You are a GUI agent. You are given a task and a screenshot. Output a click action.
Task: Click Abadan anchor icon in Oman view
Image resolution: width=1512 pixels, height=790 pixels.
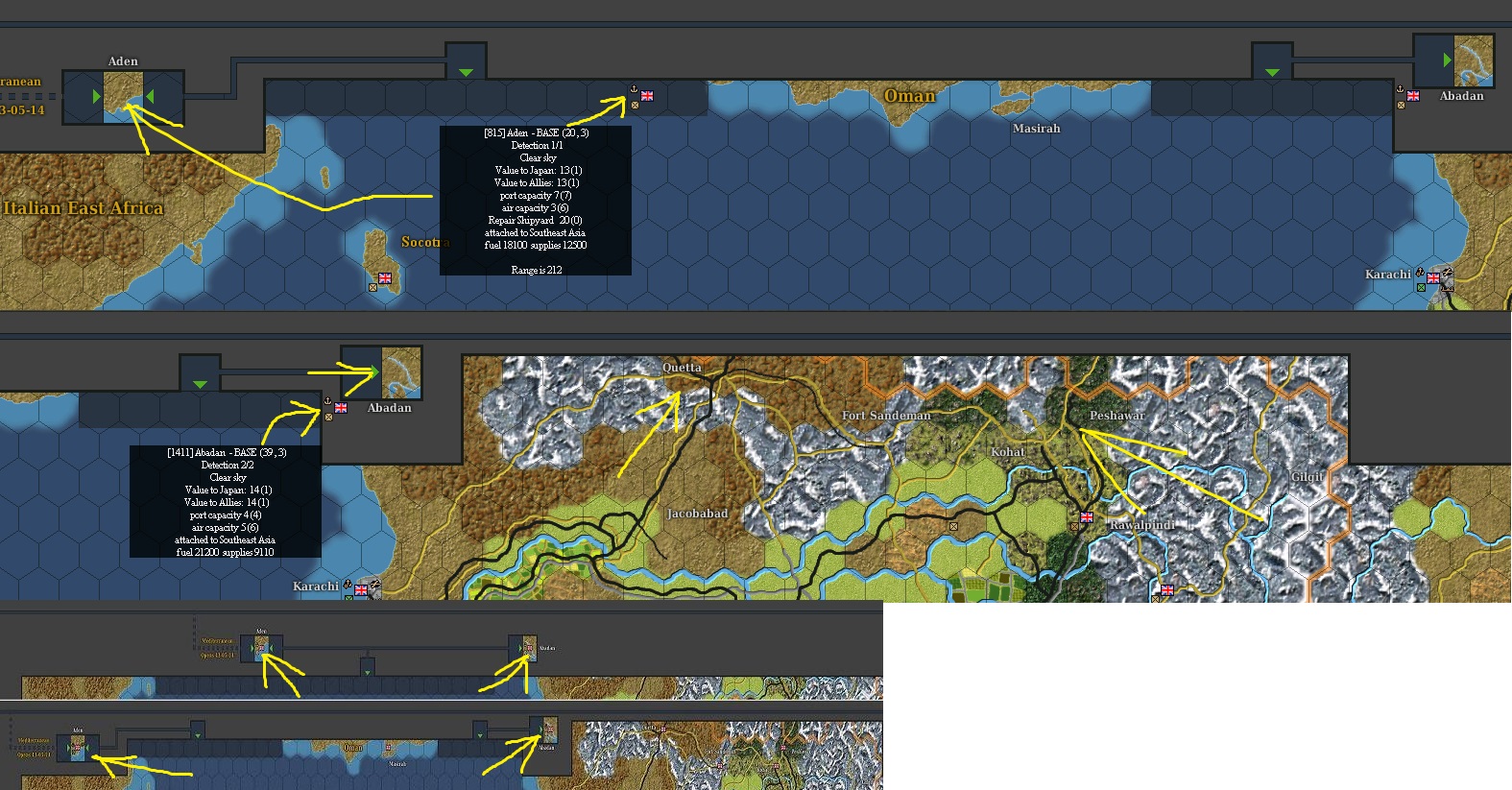click(x=1400, y=89)
